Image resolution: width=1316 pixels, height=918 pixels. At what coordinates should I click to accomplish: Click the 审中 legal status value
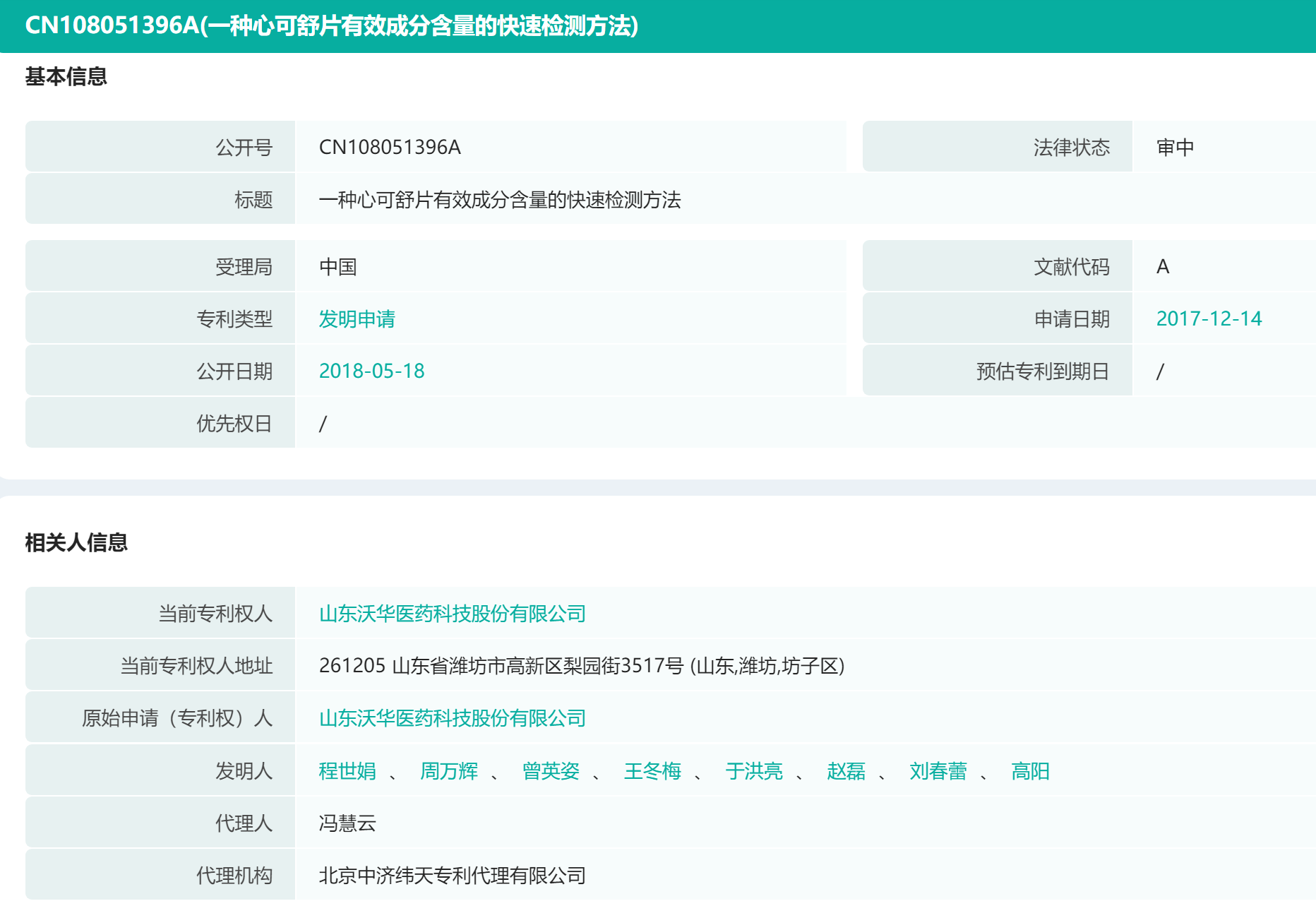tap(1175, 147)
